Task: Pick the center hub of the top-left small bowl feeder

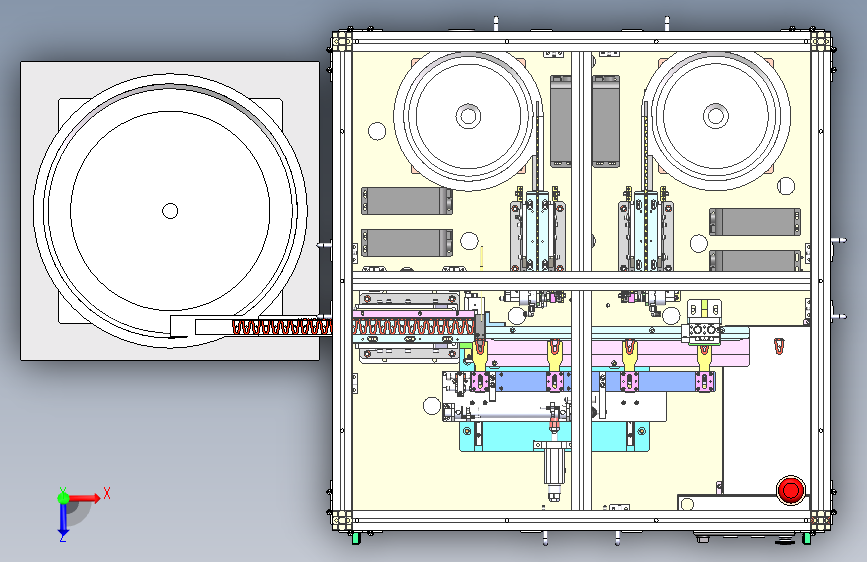Action: [x=468, y=116]
